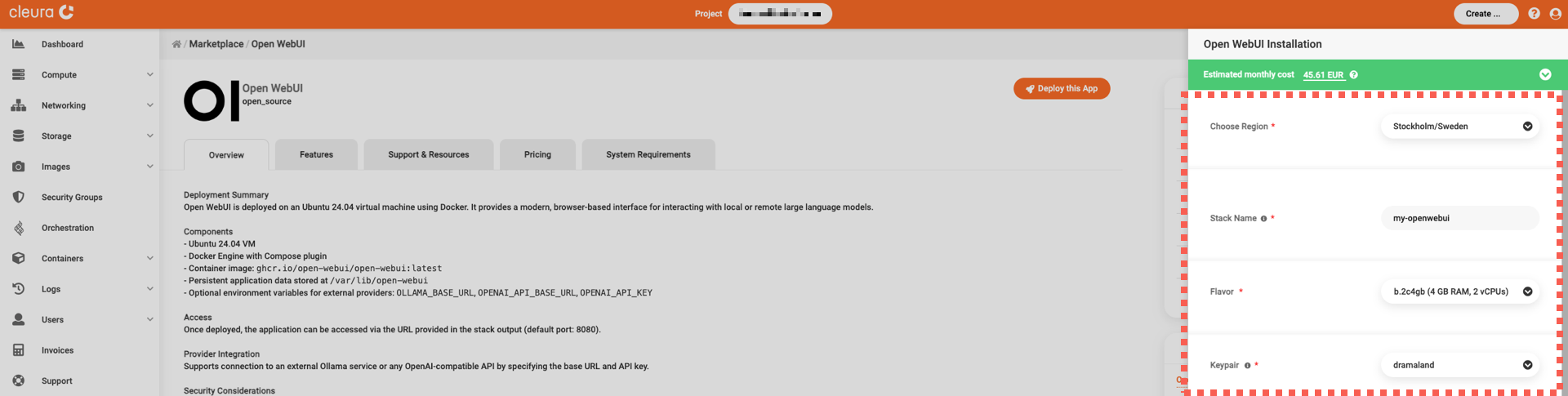
Task: Click the Open WebUI Installation heading
Action: coord(1263,44)
